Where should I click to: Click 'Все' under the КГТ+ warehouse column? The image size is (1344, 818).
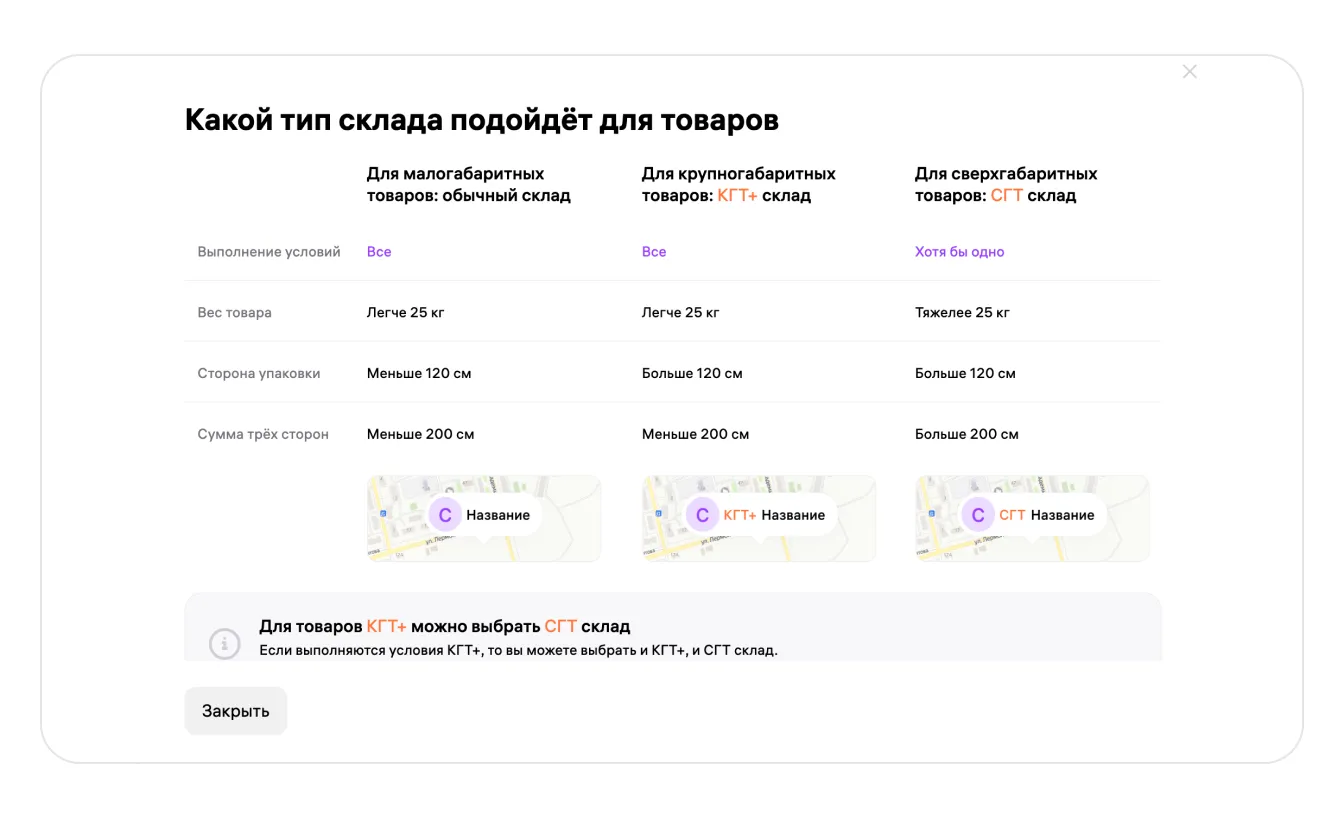[654, 252]
